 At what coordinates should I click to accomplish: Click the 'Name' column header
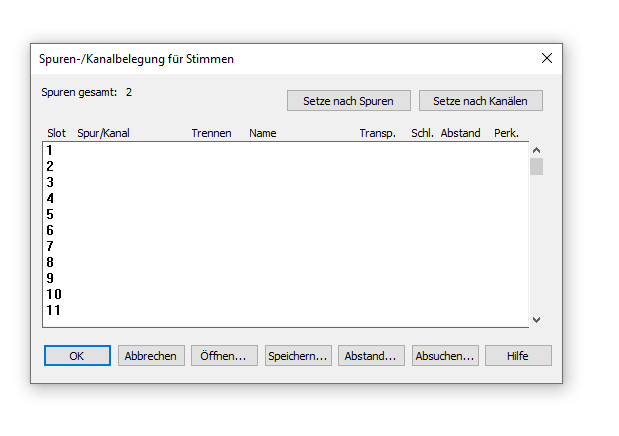[263, 133]
